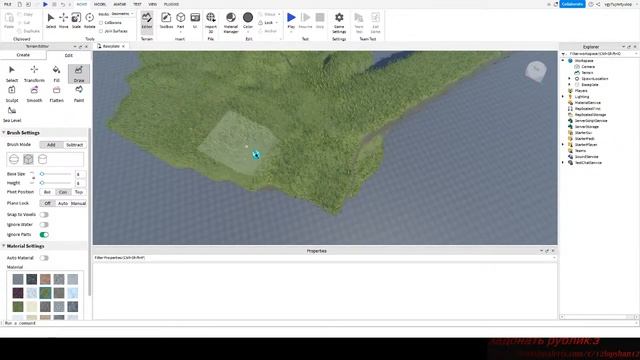640x360 pixels.
Task: Collapse the Material Settings section
Action: (x=4, y=246)
